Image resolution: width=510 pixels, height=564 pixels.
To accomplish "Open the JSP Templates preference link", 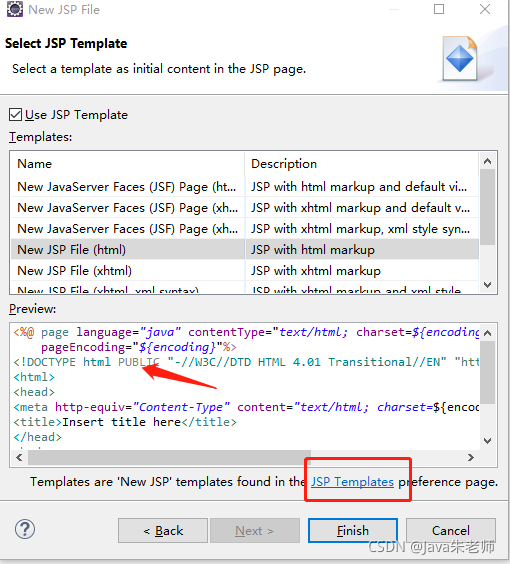I will click(352, 482).
